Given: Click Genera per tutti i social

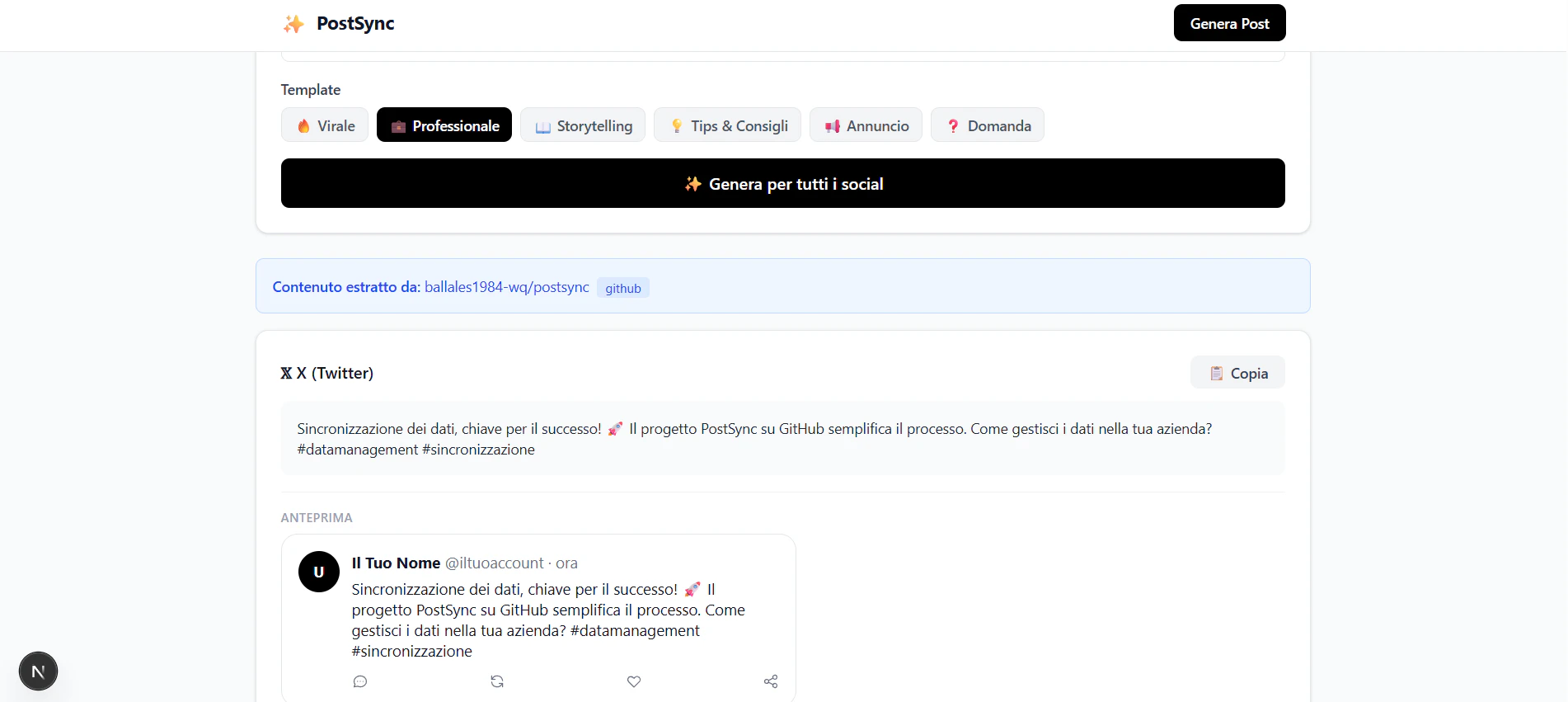Looking at the screenshot, I should (783, 183).
